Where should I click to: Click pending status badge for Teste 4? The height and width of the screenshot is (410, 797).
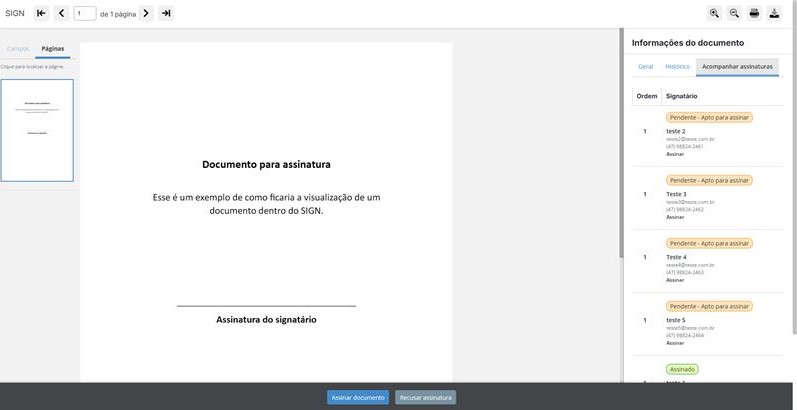pyautogui.click(x=709, y=243)
